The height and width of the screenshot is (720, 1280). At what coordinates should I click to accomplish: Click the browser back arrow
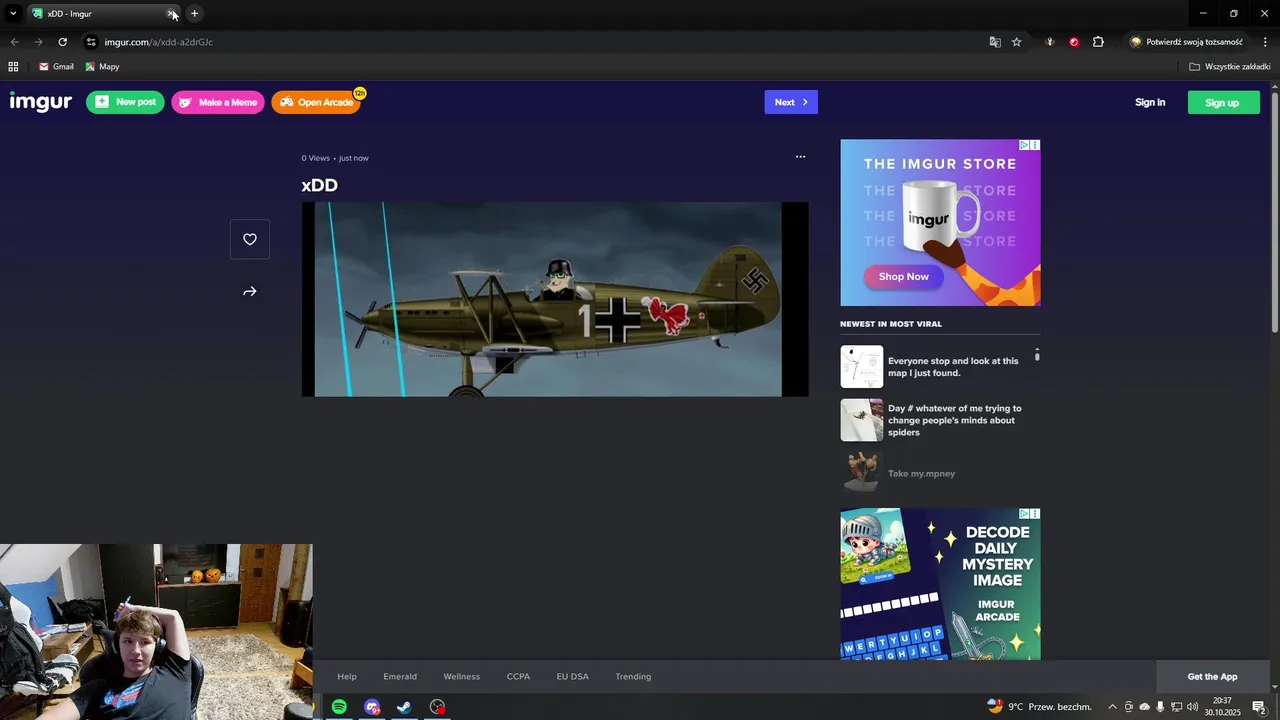coord(14,42)
